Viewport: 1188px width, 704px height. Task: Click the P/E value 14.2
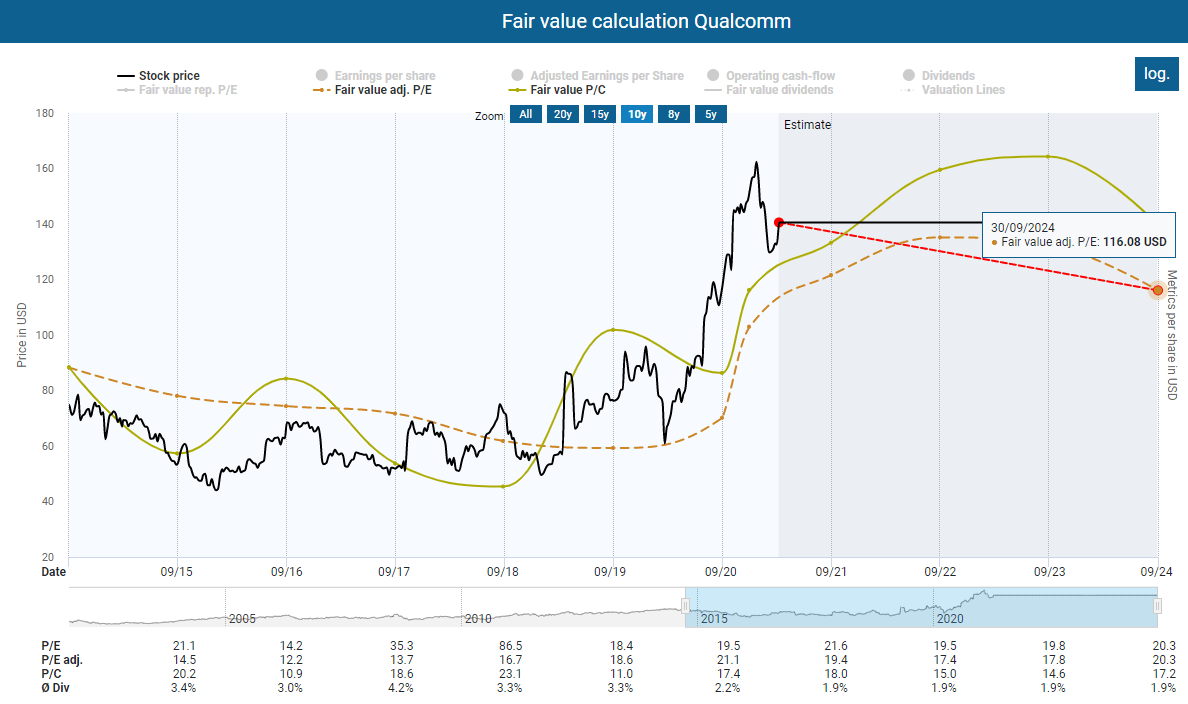tap(291, 646)
